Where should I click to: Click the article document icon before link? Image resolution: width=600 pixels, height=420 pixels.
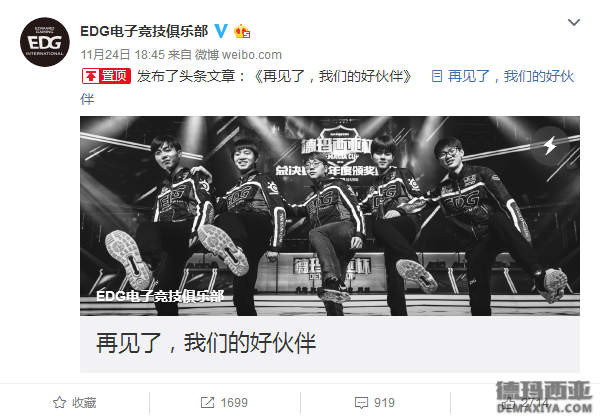click(x=437, y=76)
